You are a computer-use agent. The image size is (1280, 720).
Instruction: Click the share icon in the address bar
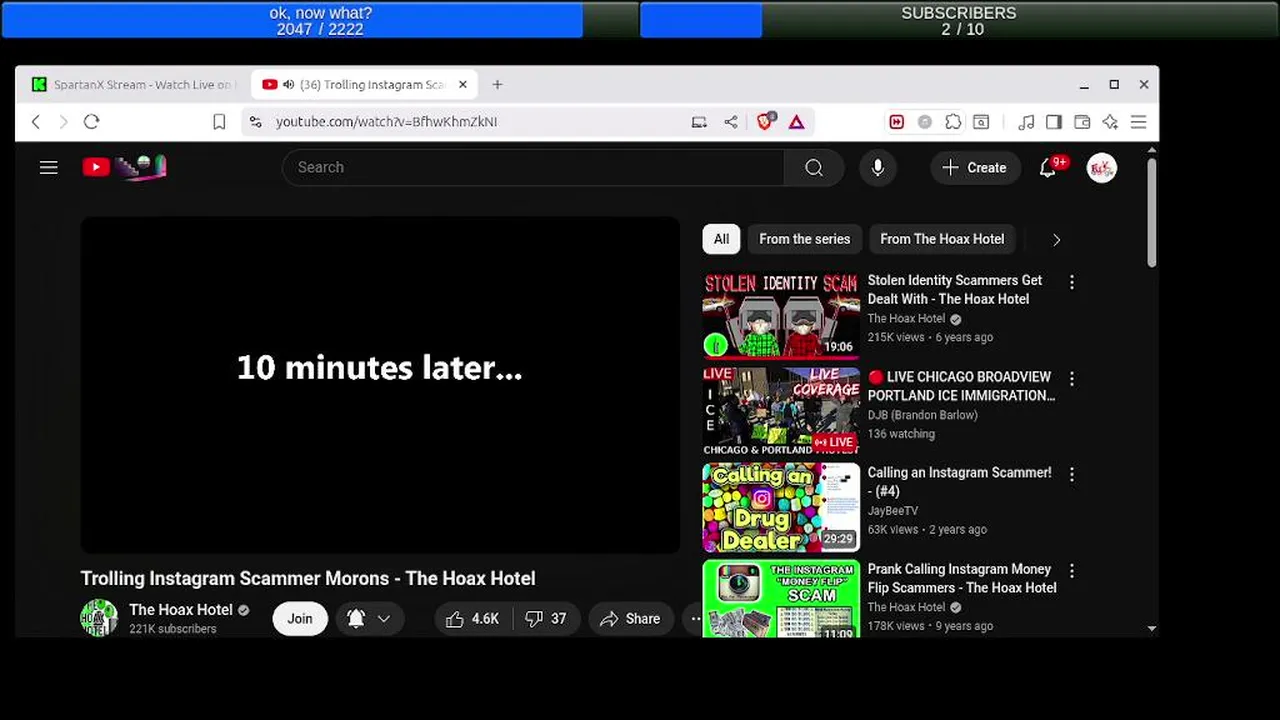[731, 122]
